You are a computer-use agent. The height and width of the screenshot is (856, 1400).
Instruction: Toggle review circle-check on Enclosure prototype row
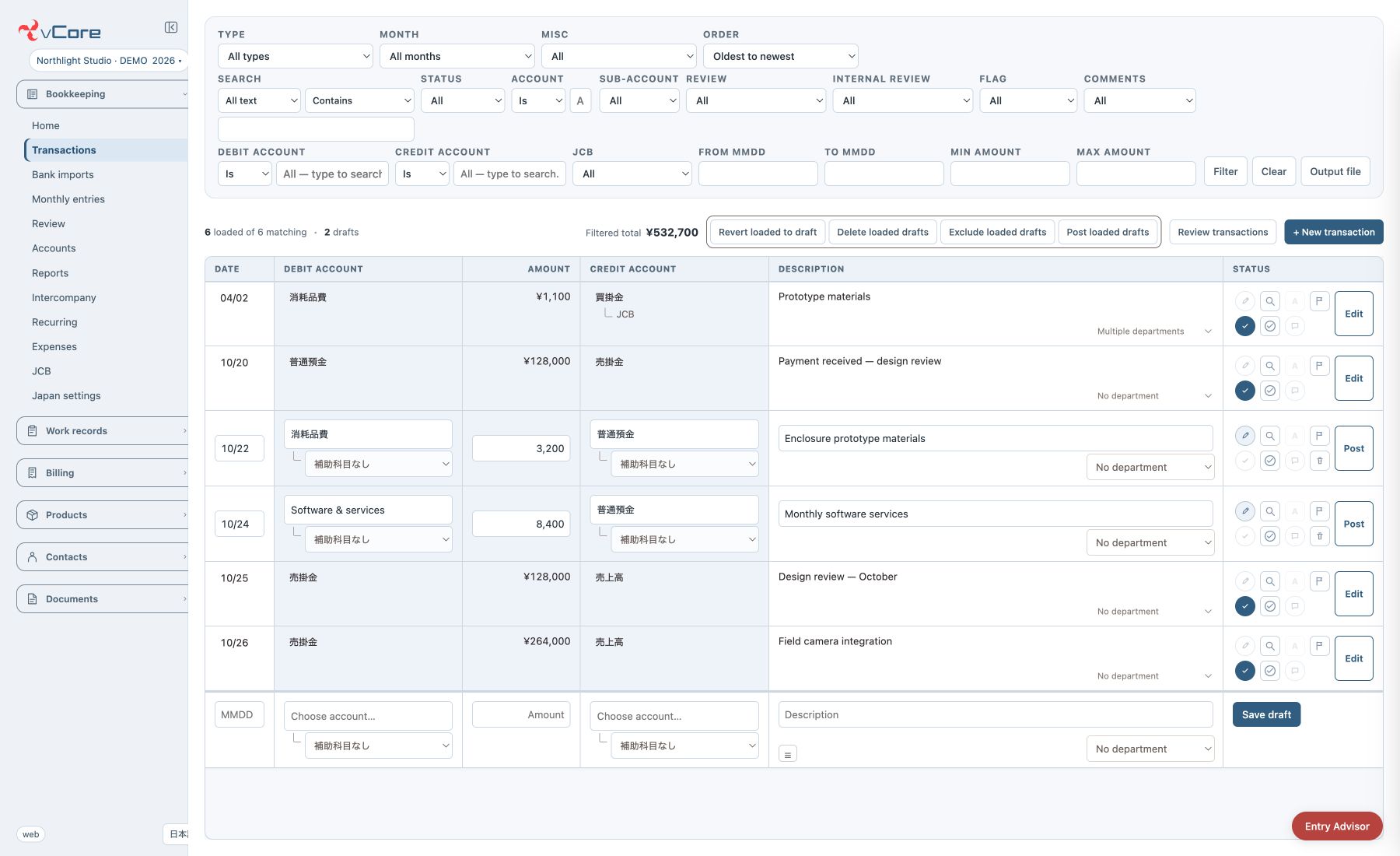point(1269,461)
